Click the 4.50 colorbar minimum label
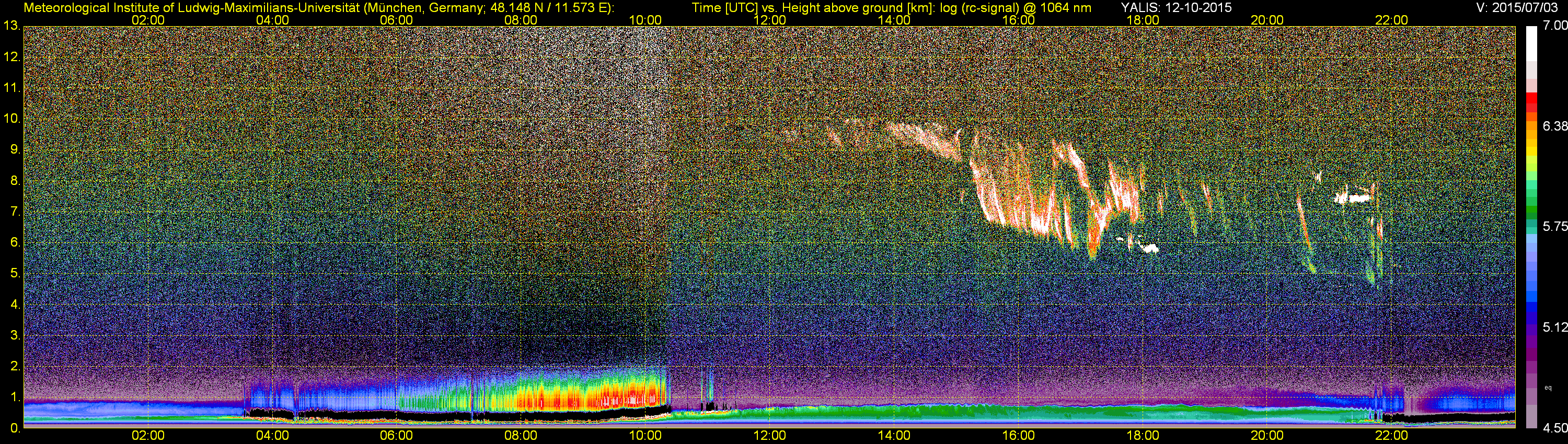Viewport: 1568px width, 444px height. point(1554,428)
